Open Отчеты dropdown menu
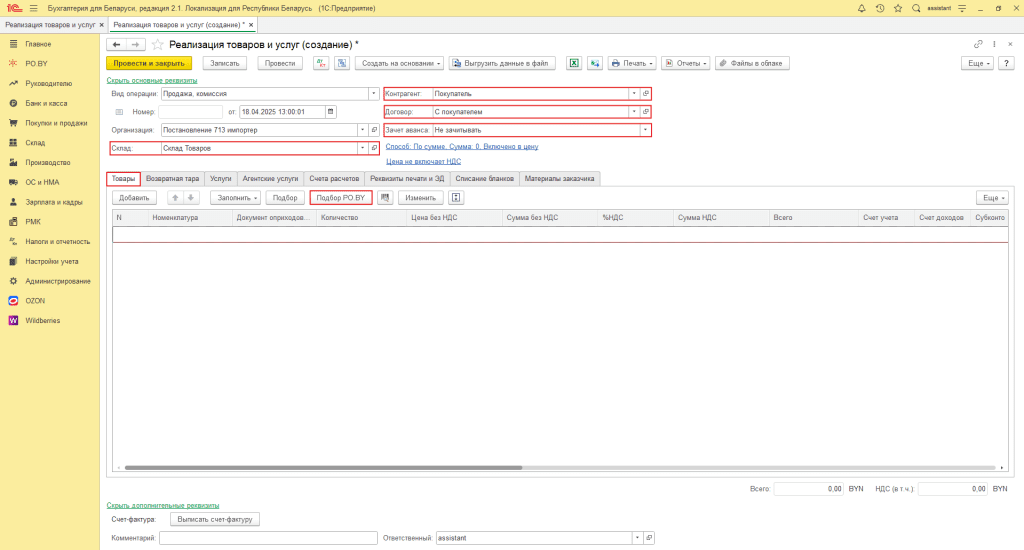This screenshot has width=1024, height=550. [x=686, y=63]
